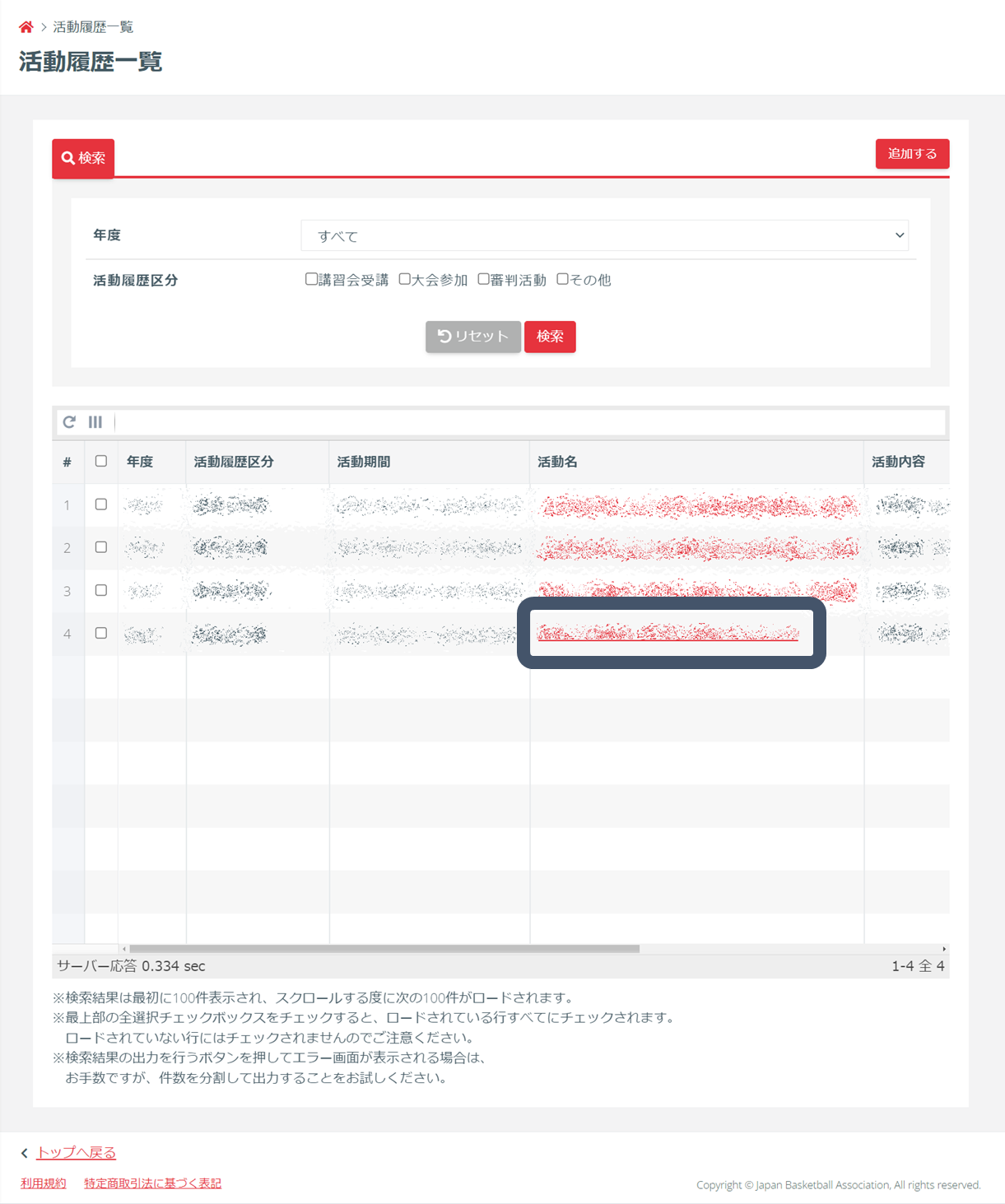1005x1204 pixels.
Task: Open the 年度 dropdown showing すべて
Action: [x=604, y=235]
